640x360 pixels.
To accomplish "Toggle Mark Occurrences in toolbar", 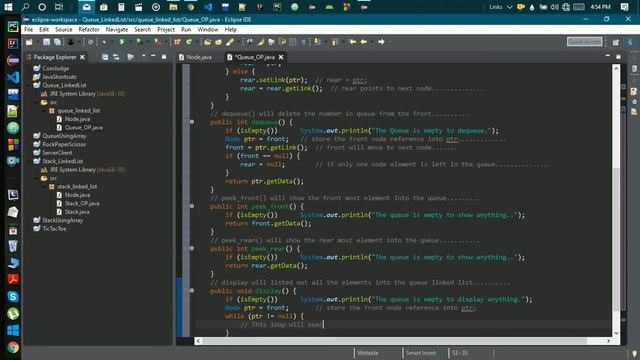I will click(x=260, y=42).
